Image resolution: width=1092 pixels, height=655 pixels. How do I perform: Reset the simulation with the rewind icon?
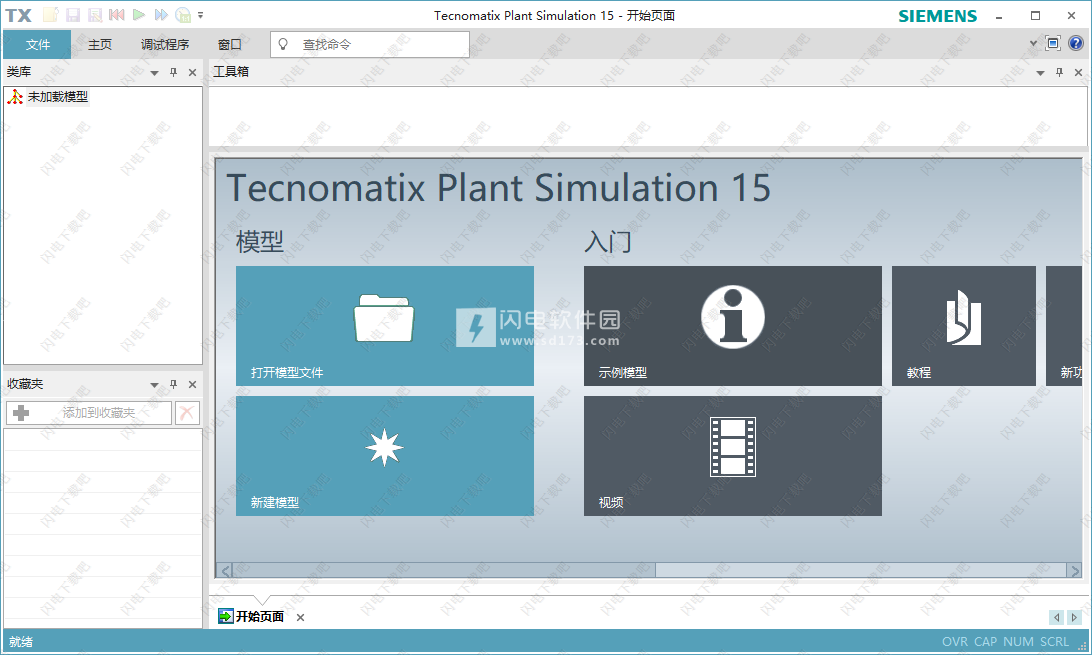117,15
